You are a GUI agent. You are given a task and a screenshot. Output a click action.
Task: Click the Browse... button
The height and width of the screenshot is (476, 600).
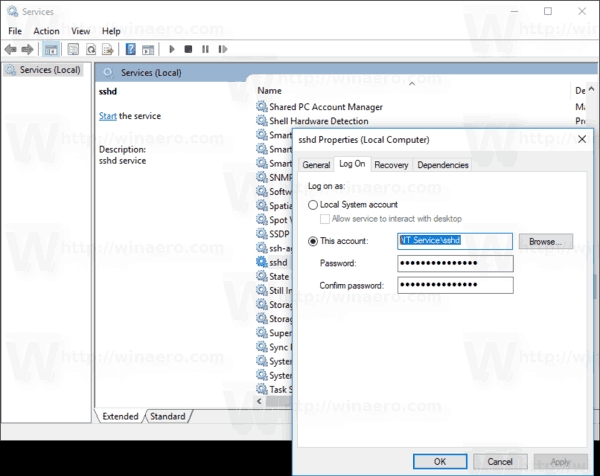[x=545, y=241]
